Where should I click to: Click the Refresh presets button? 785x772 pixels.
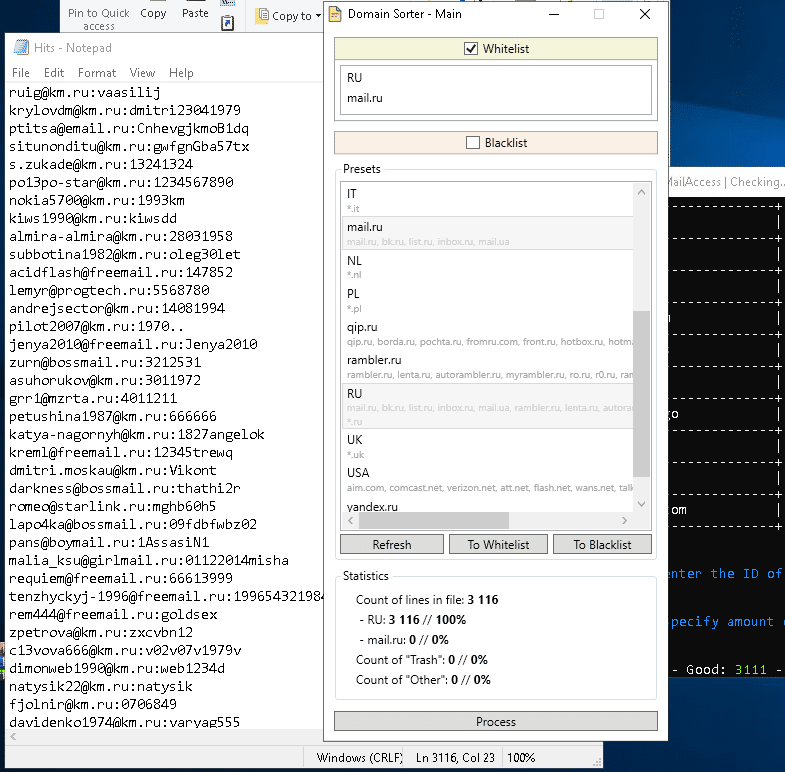(x=391, y=545)
